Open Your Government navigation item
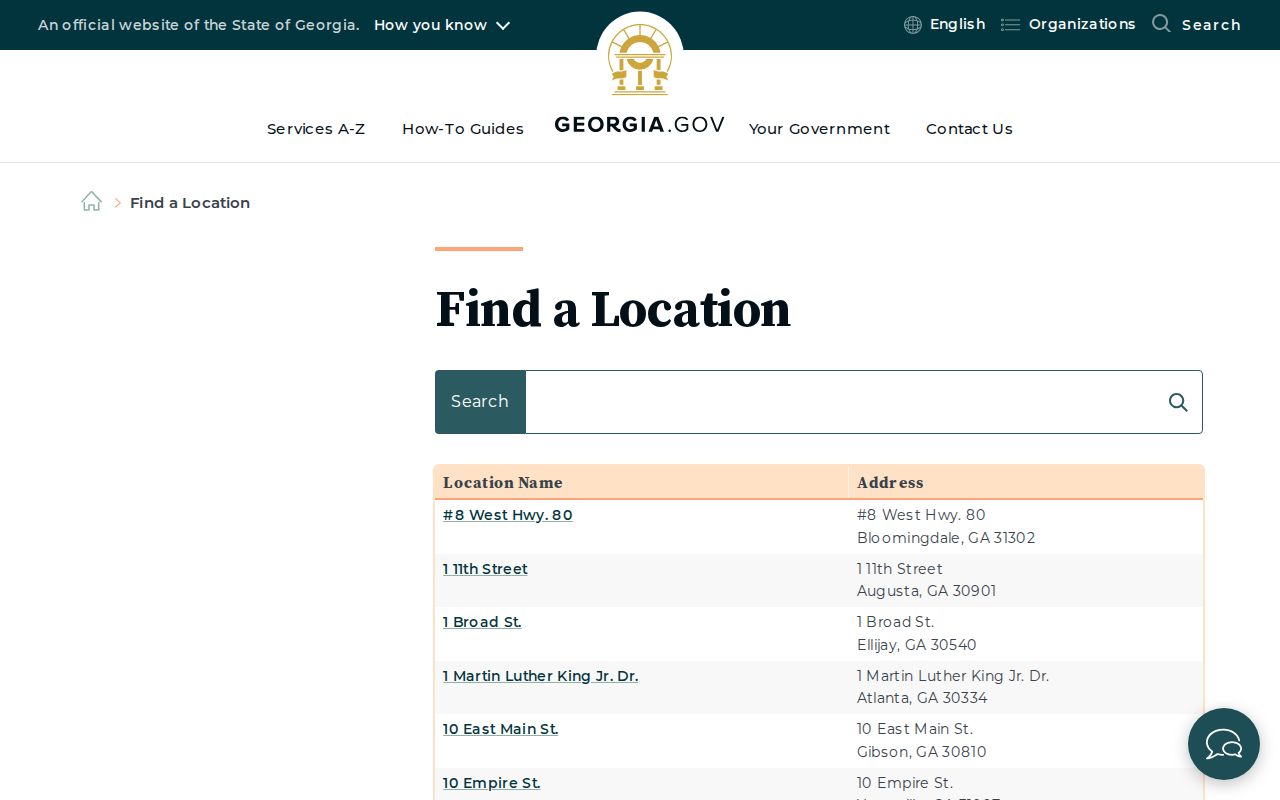The height and width of the screenshot is (800, 1280). click(819, 129)
